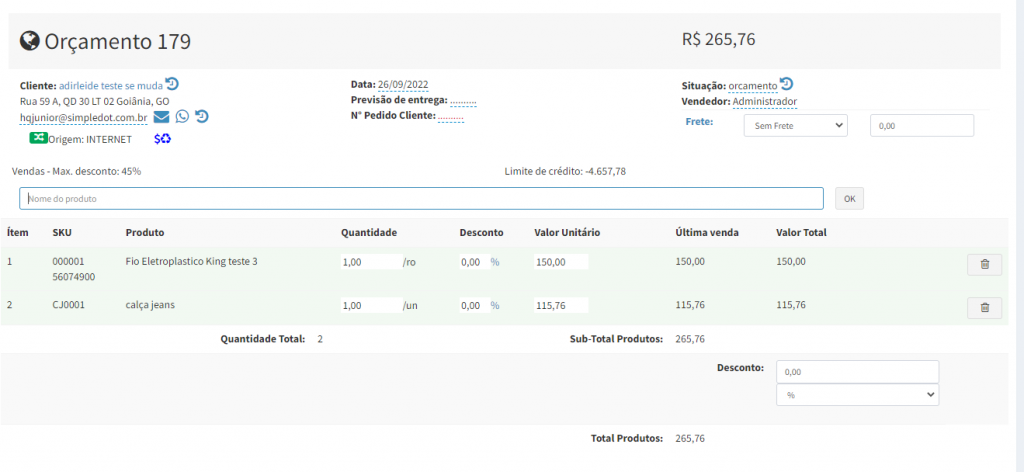
Task: Click the history icon beside WhatsApp icon
Action: click(x=202, y=117)
